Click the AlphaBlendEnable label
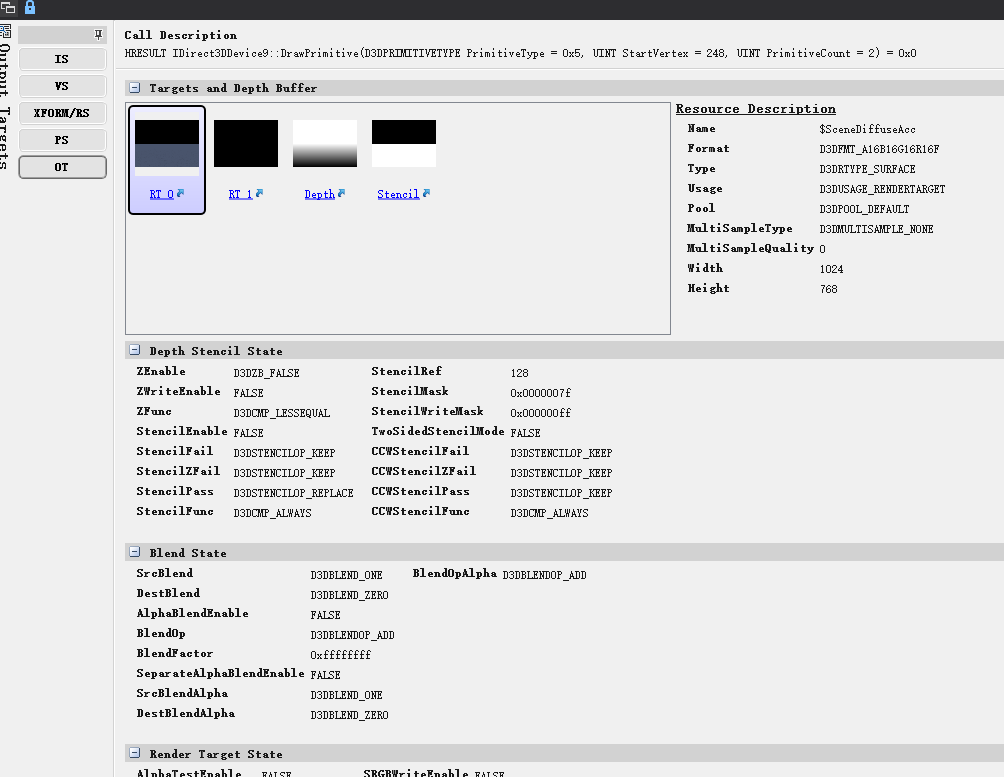This screenshot has height=777, width=1004. point(192,613)
